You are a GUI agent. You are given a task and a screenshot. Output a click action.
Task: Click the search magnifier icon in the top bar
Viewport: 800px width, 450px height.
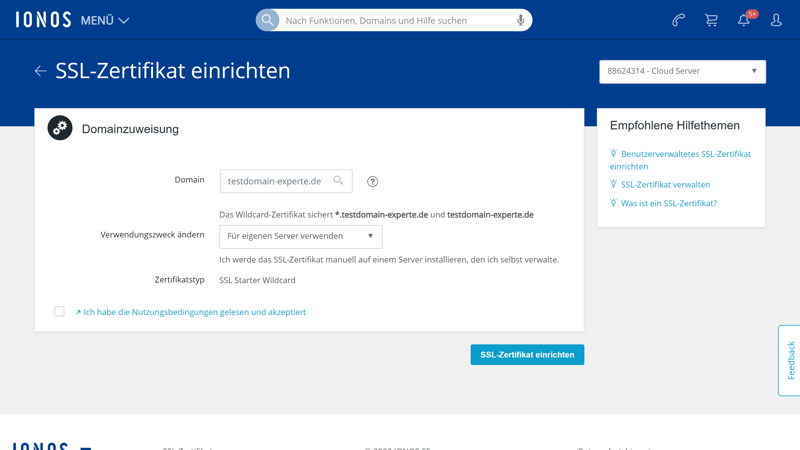[268, 20]
